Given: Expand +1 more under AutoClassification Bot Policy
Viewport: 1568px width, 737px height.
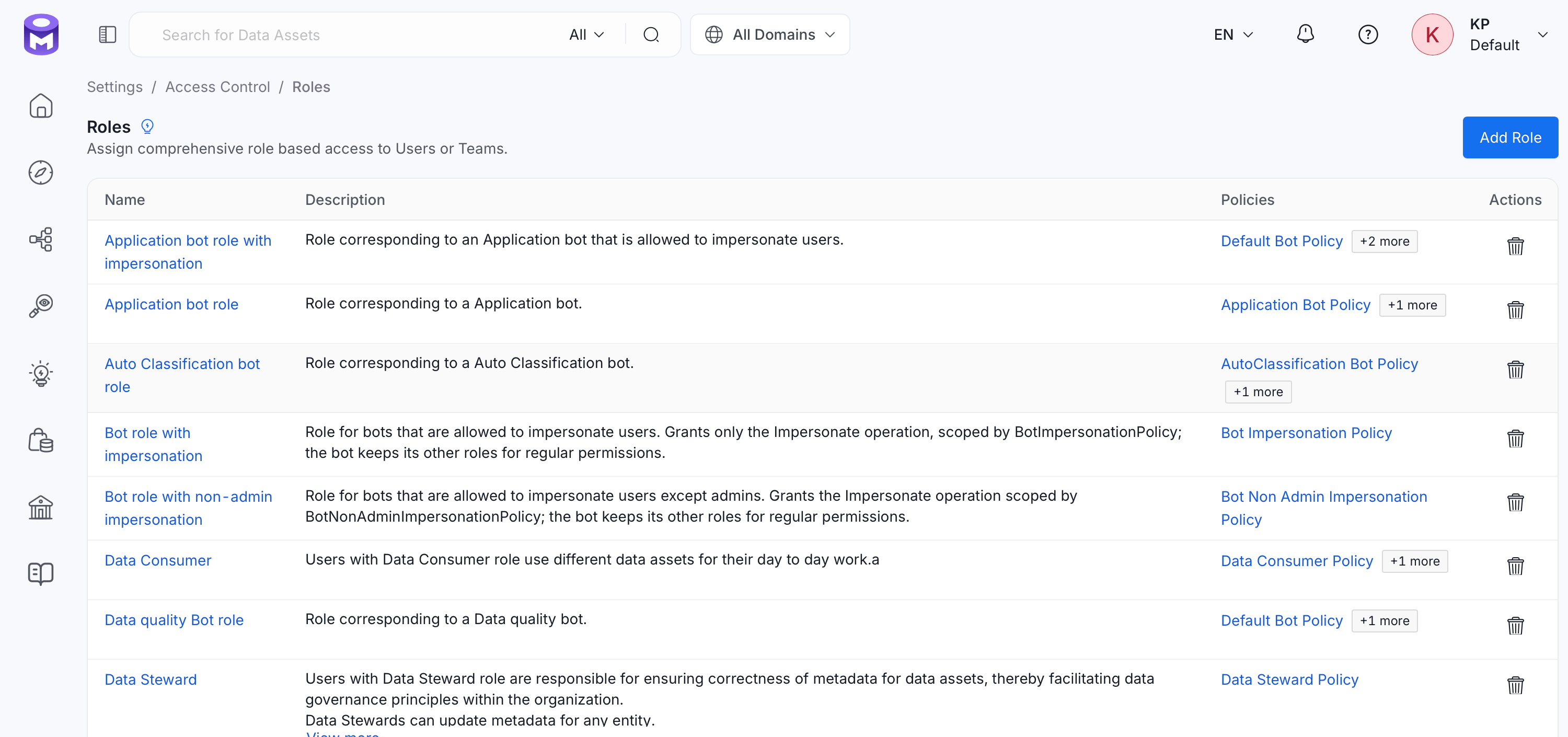Looking at the screenshot, I should point(1258,392).
